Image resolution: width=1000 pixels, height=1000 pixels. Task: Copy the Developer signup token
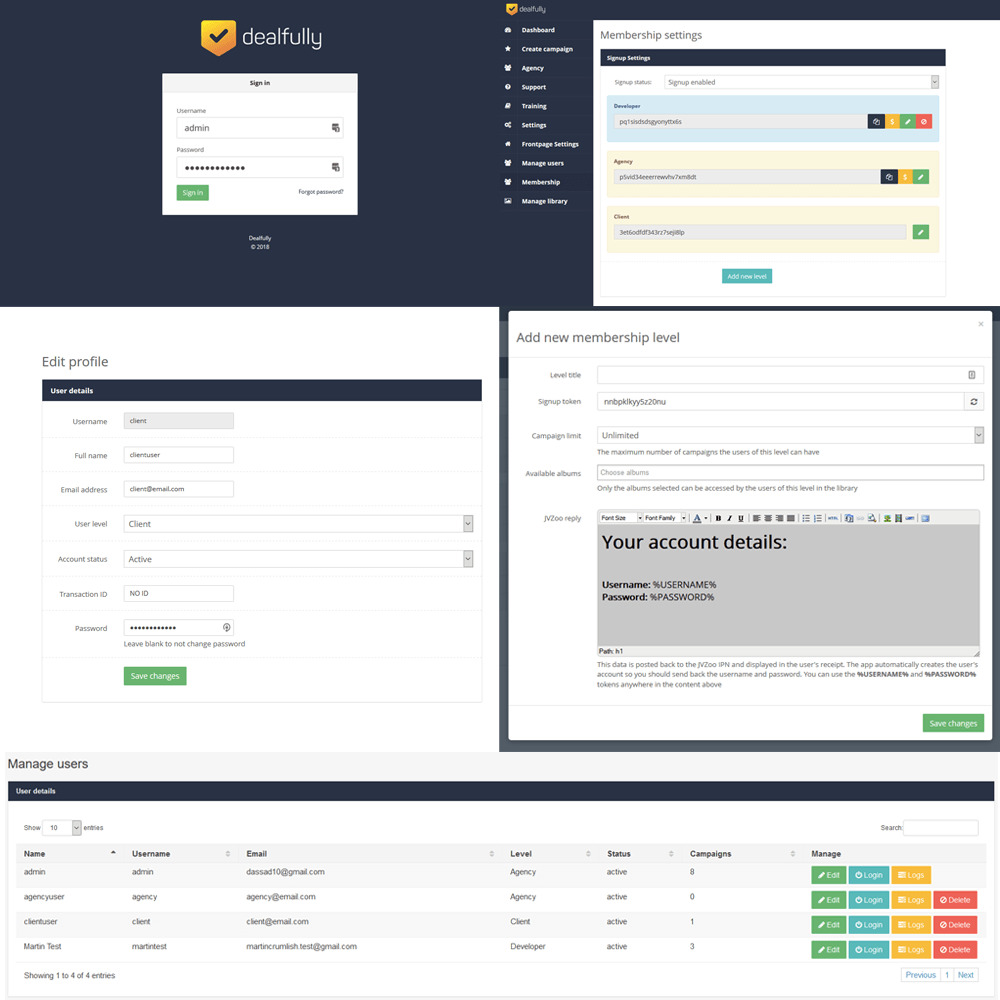point(876,122)
